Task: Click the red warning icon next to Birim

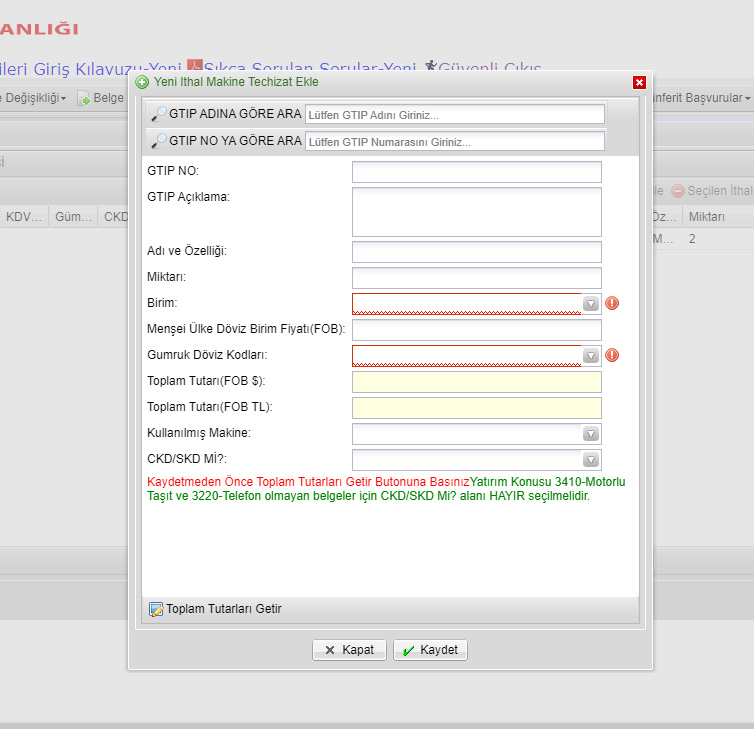Action: 612,303
